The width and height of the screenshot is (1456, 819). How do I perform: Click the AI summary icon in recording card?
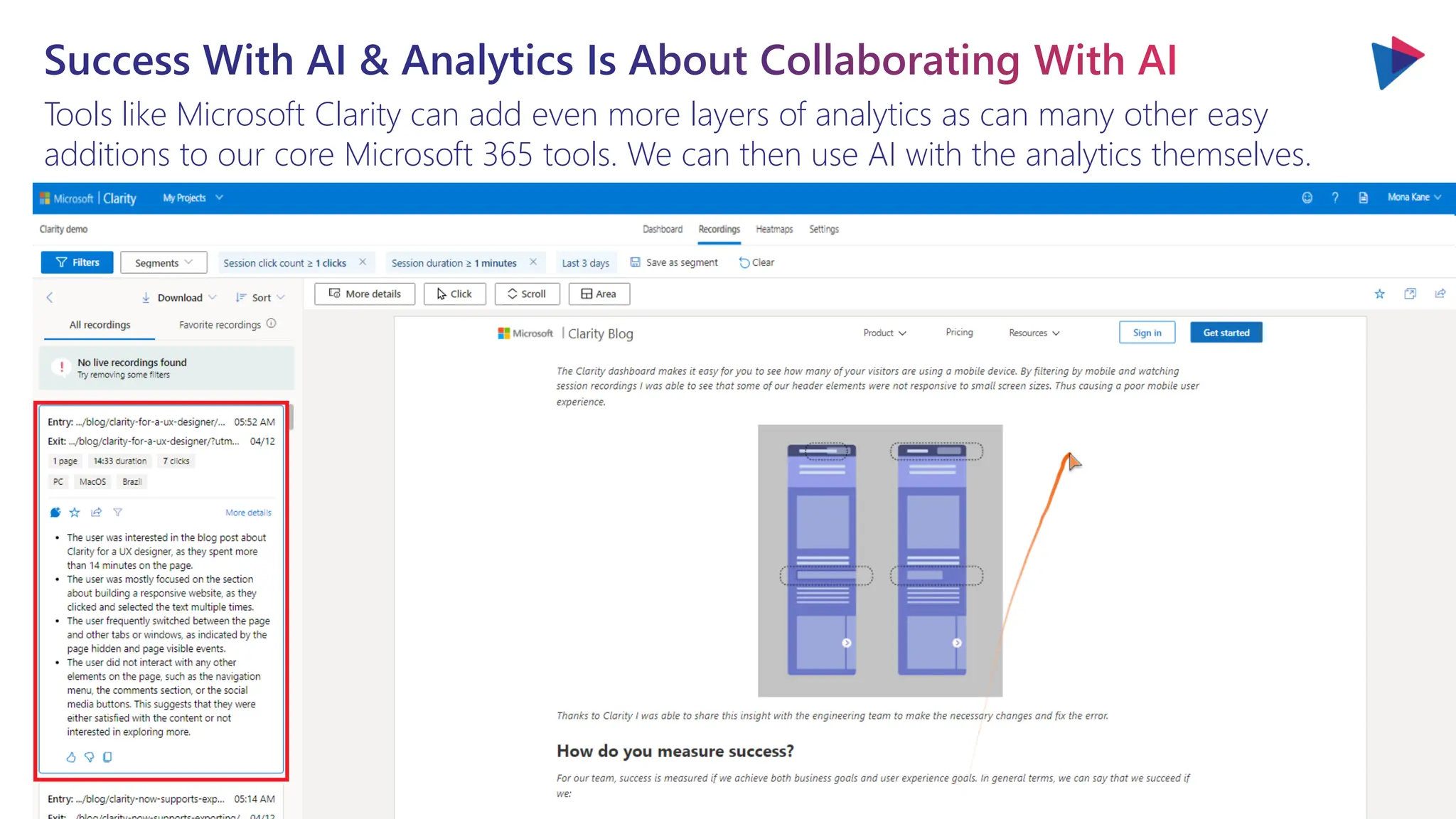pyautogui.click(x=55, y=512)
